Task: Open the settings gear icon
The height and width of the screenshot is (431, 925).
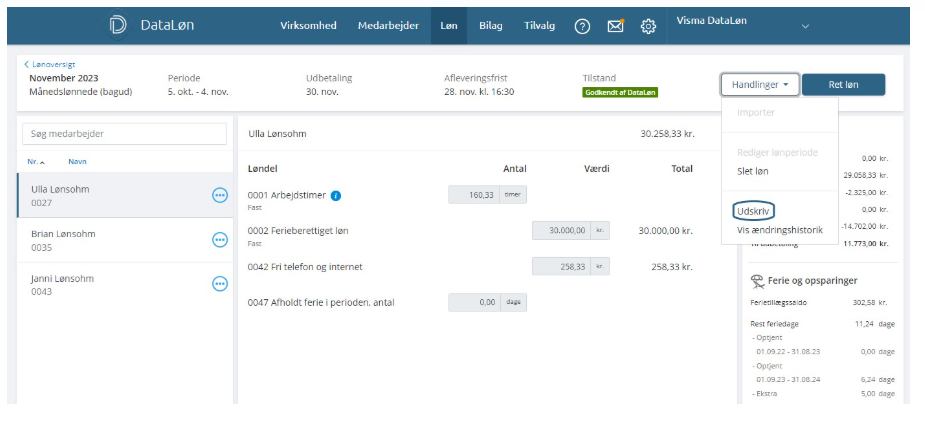Action: pos(648,27)
